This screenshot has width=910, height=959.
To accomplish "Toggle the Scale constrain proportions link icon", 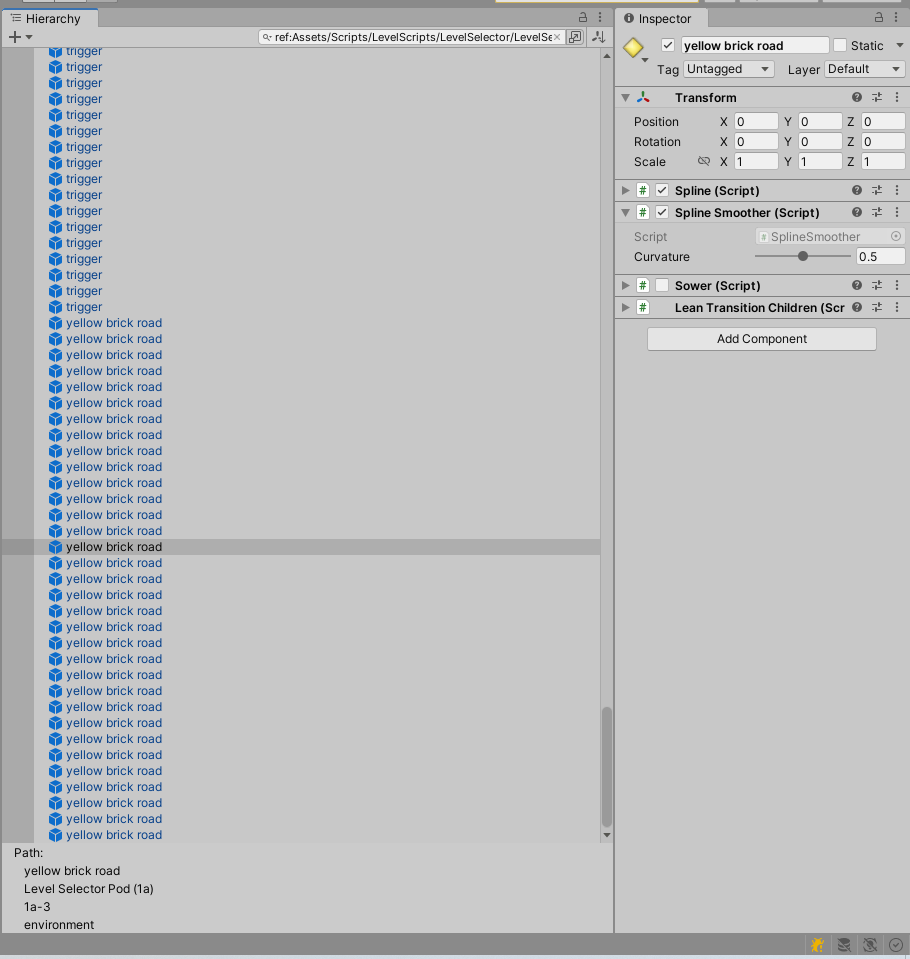I will (704, 161).
